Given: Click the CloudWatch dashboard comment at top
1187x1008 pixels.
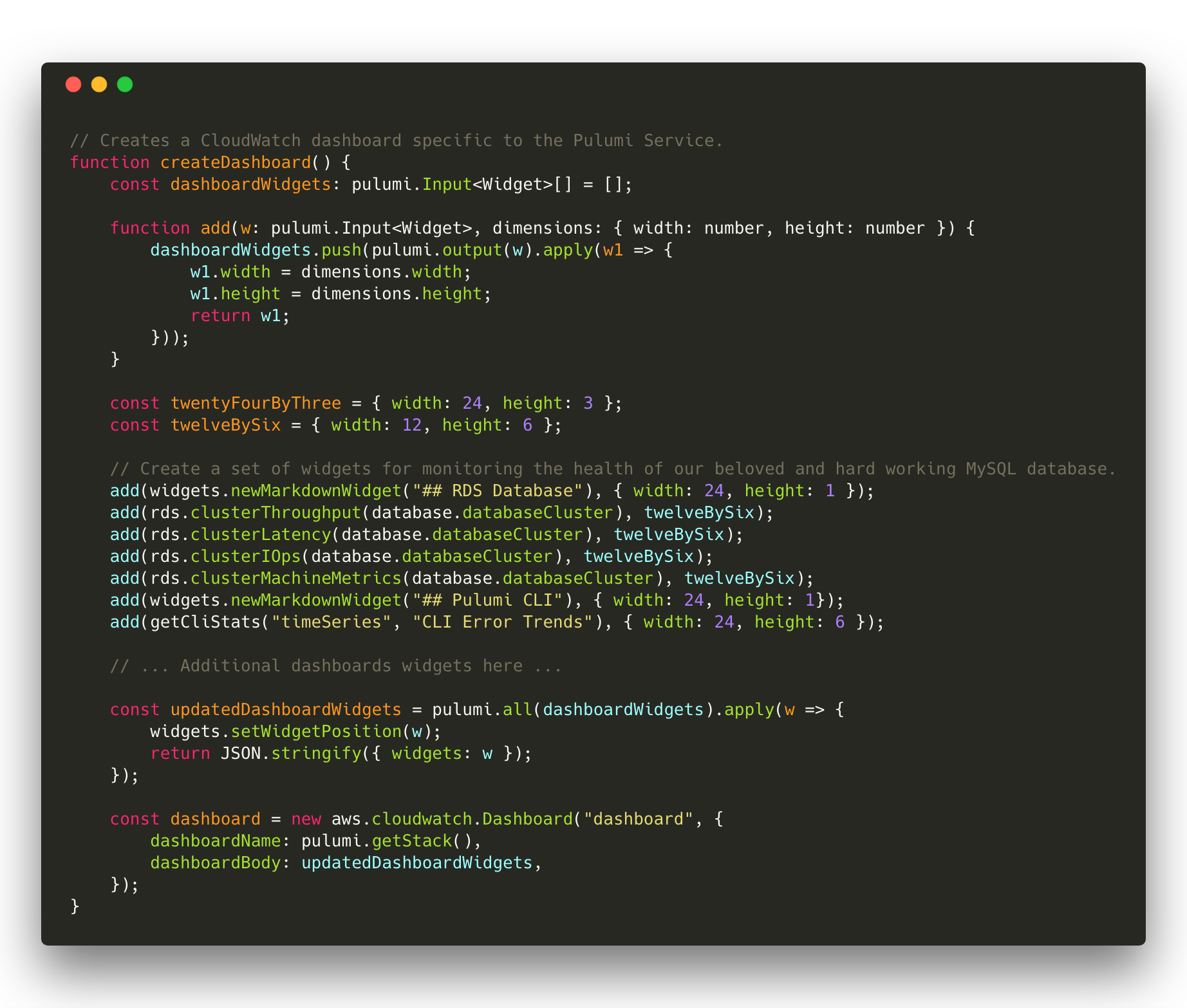Looking at the screenshot, I should 396,140.
